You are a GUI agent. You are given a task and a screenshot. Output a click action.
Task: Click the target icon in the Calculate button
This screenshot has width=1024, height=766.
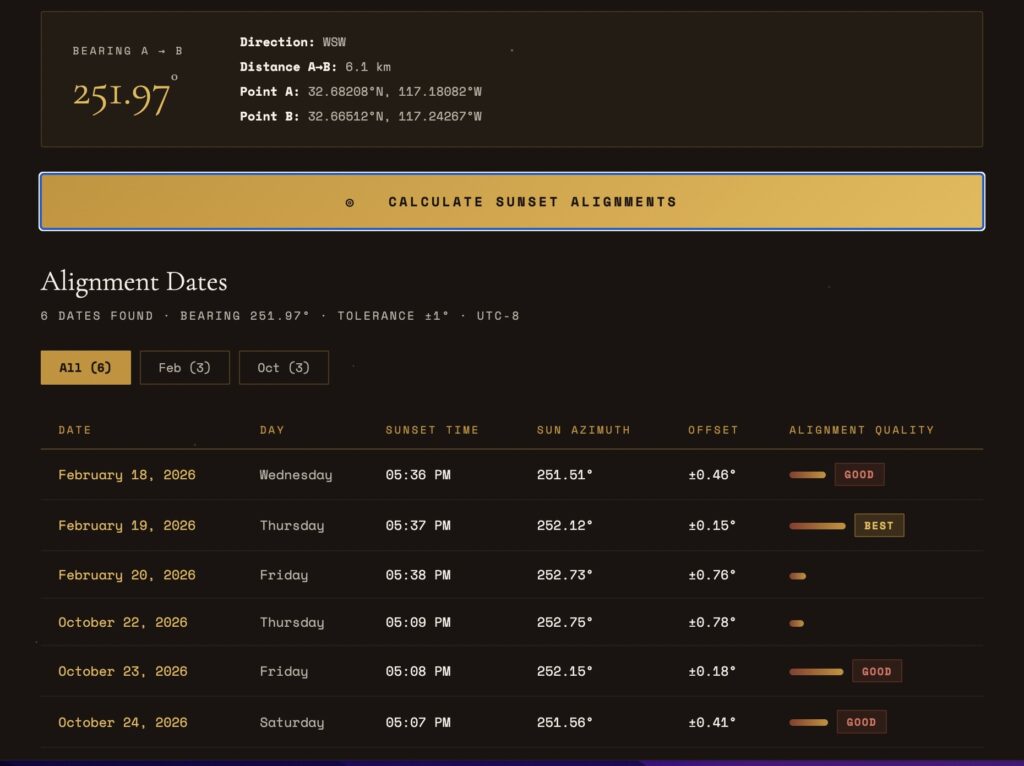tap(350, 203)
